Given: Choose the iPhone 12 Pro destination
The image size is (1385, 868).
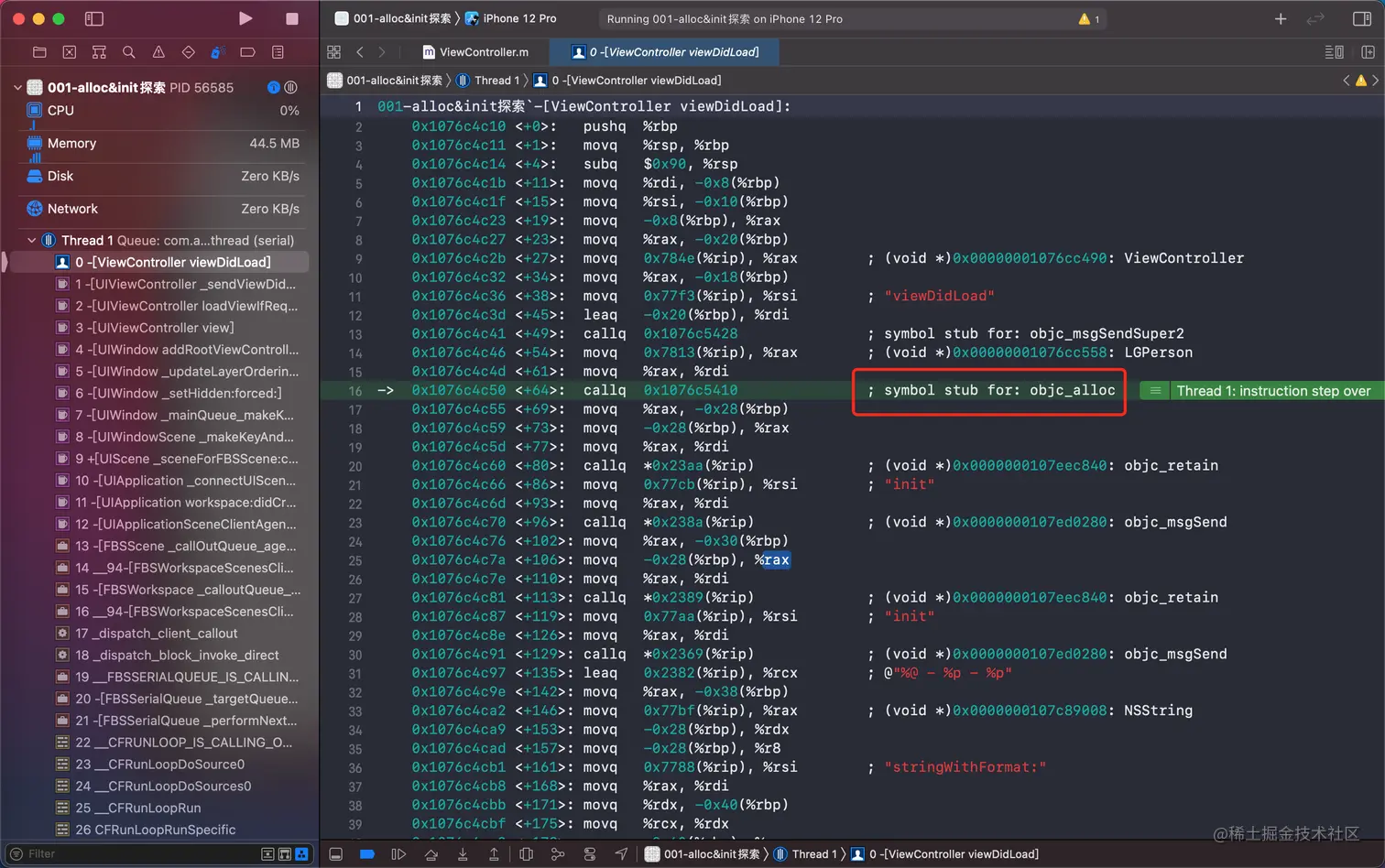Looking at the screenshot, I should click(511, 18).
